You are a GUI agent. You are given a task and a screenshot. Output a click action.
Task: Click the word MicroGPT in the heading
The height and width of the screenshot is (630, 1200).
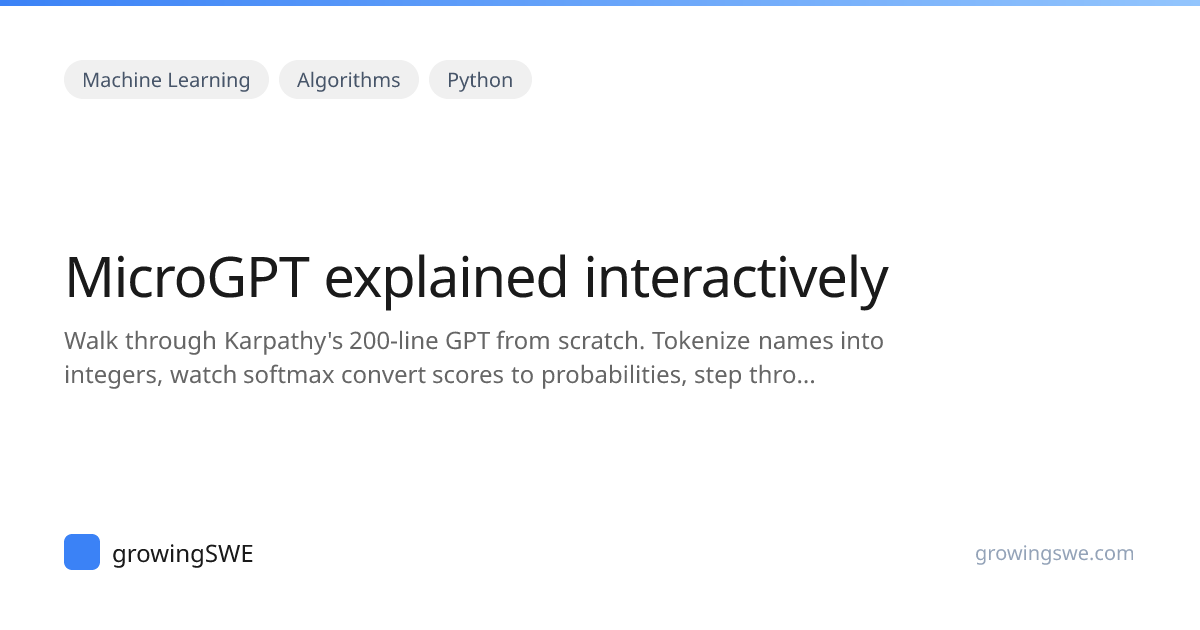coord(187,278)
